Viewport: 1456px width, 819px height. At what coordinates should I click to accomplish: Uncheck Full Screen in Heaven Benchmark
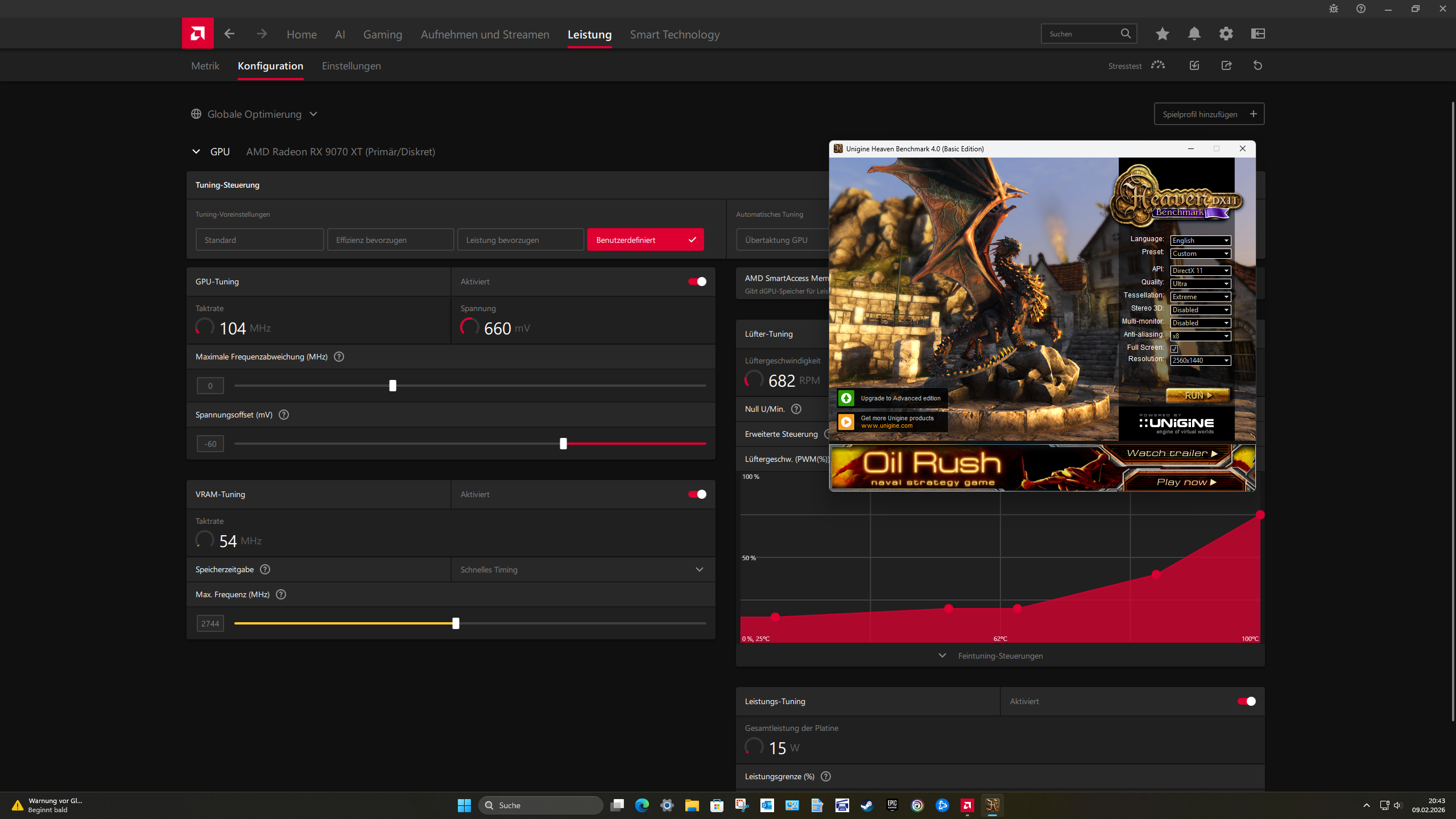pos(1173,348)
